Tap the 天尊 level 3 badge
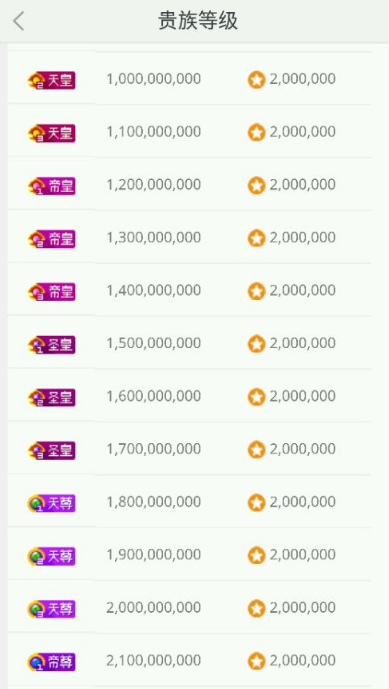This screenshot has width=389, height=689. point(52,609)
